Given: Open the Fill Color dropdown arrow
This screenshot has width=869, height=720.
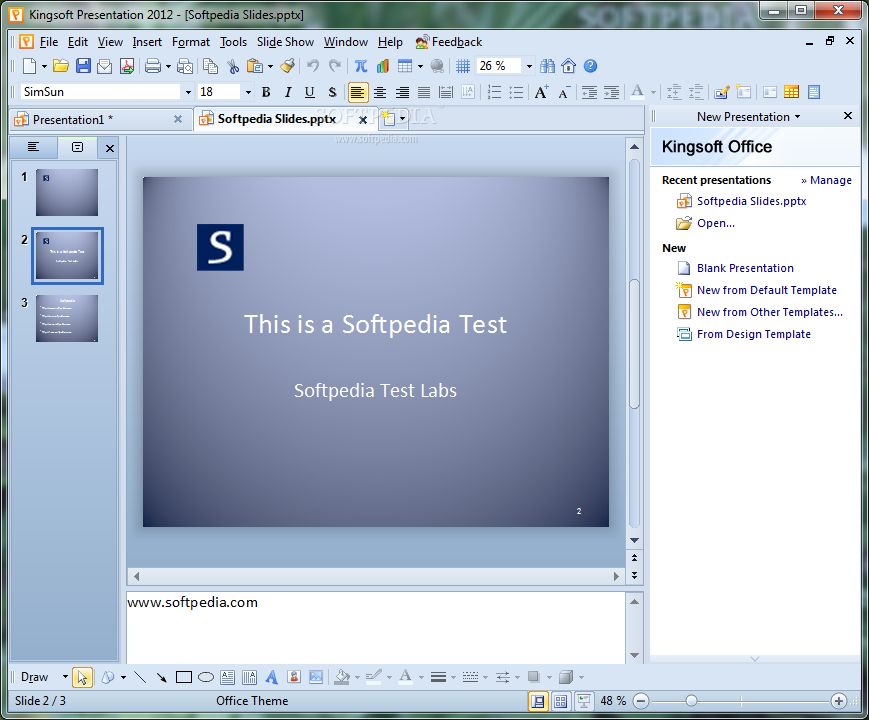Looking at the screenshot, I should tap(357, 677).
